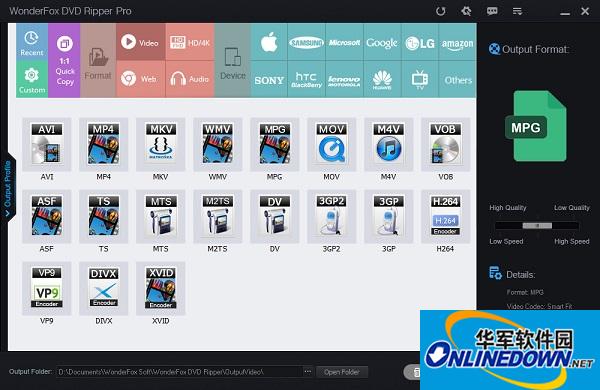Open Microsoft device profiles
600x390 pixels.
pos(344,42)
